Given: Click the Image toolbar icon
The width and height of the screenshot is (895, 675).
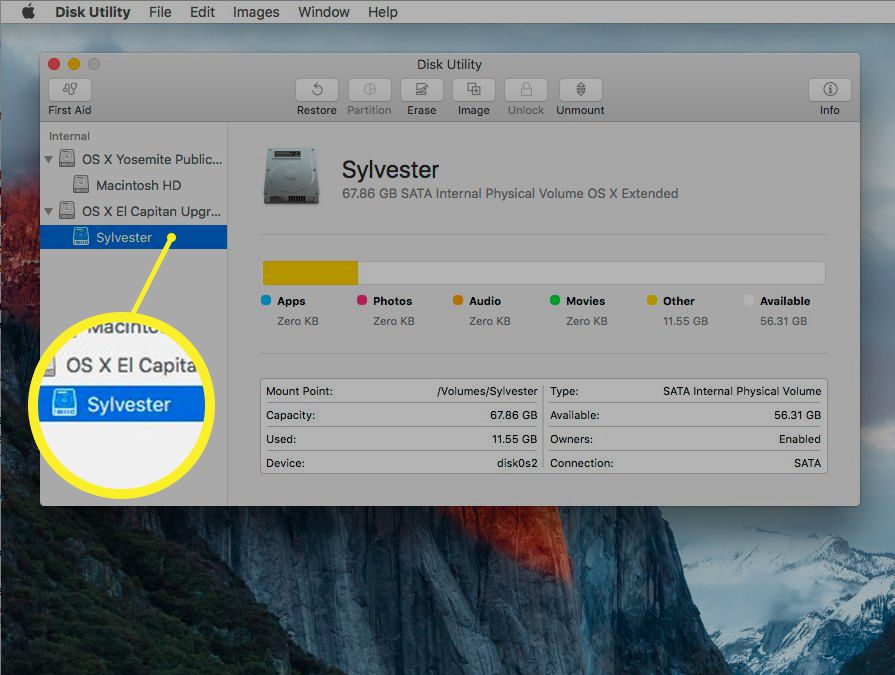Looking at the screenshot, I should coord(473,90).
